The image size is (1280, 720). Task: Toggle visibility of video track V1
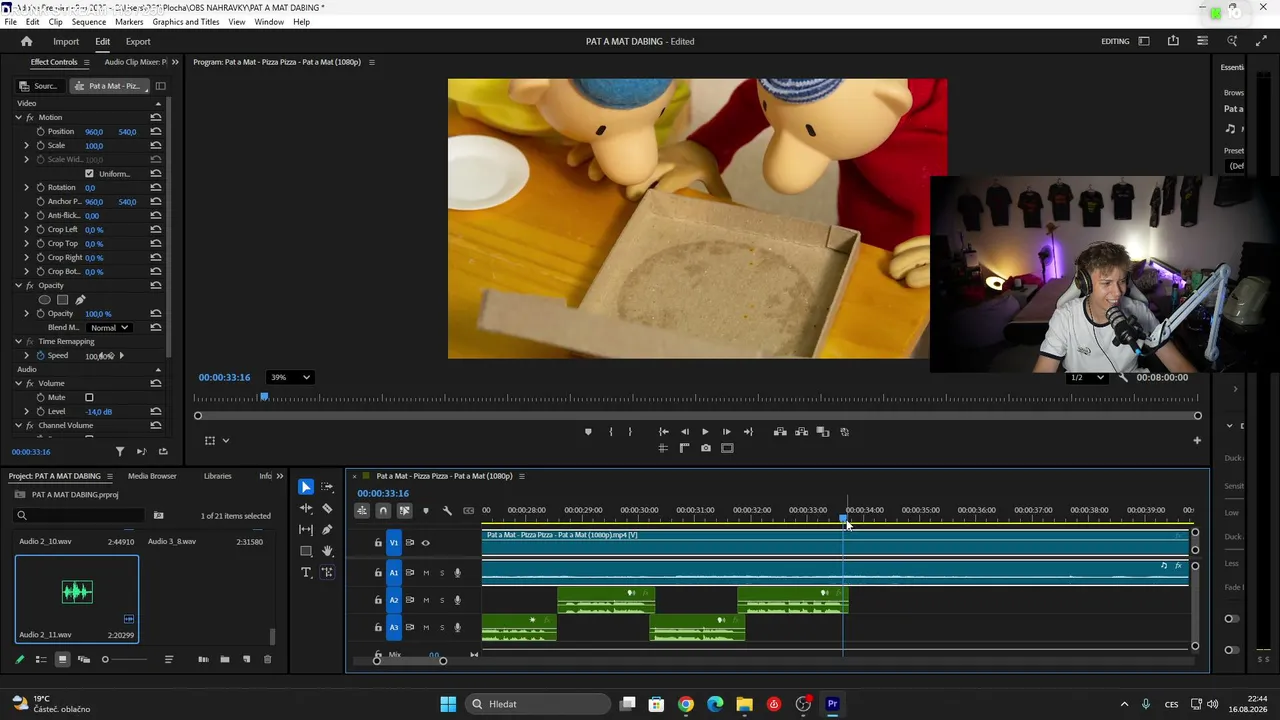[425, 543]
